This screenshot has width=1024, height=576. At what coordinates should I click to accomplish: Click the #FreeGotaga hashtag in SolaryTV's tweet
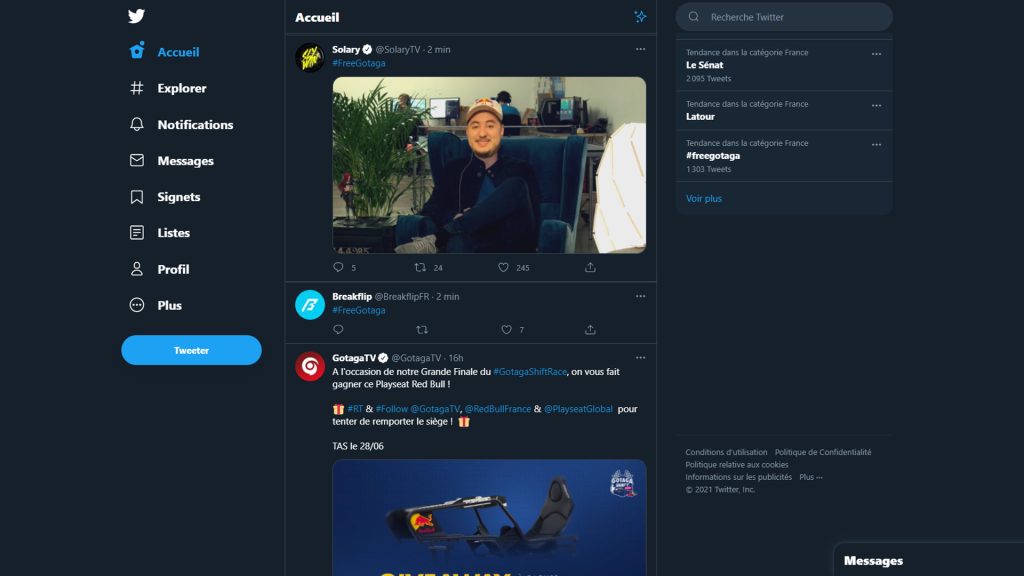357,62
